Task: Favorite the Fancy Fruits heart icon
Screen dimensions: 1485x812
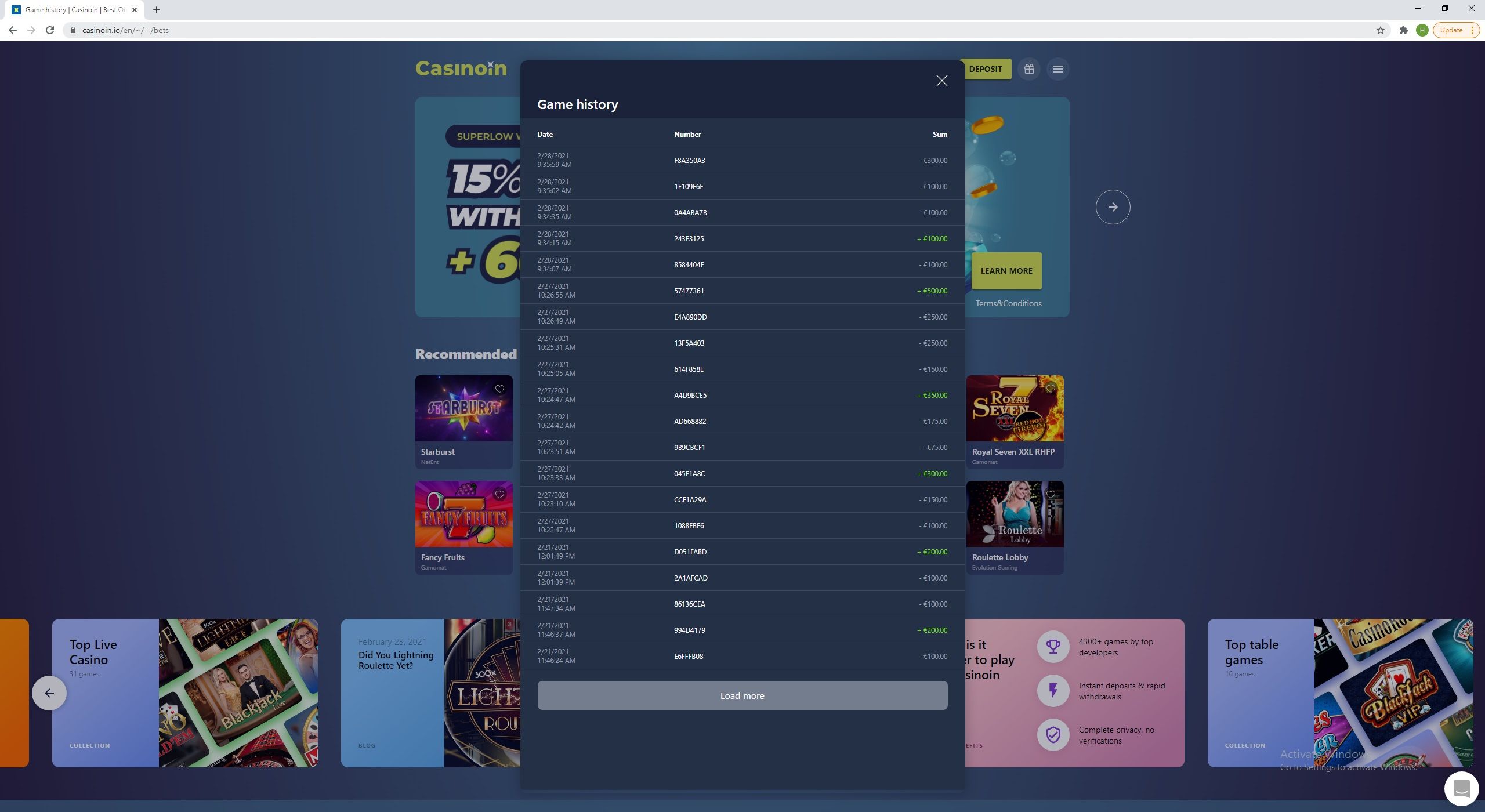Action: click(499, 495)
